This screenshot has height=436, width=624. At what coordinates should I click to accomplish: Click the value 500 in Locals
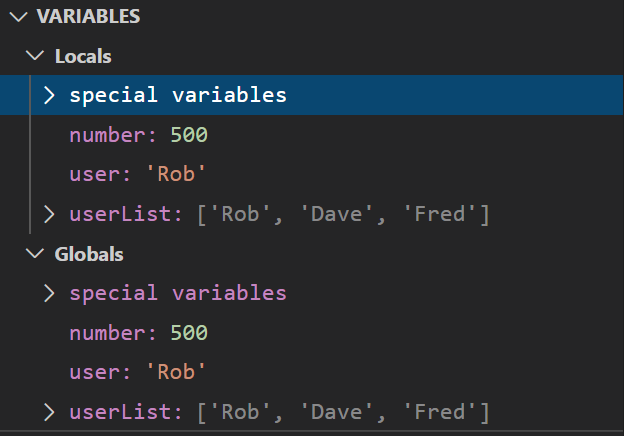(189, 135)
